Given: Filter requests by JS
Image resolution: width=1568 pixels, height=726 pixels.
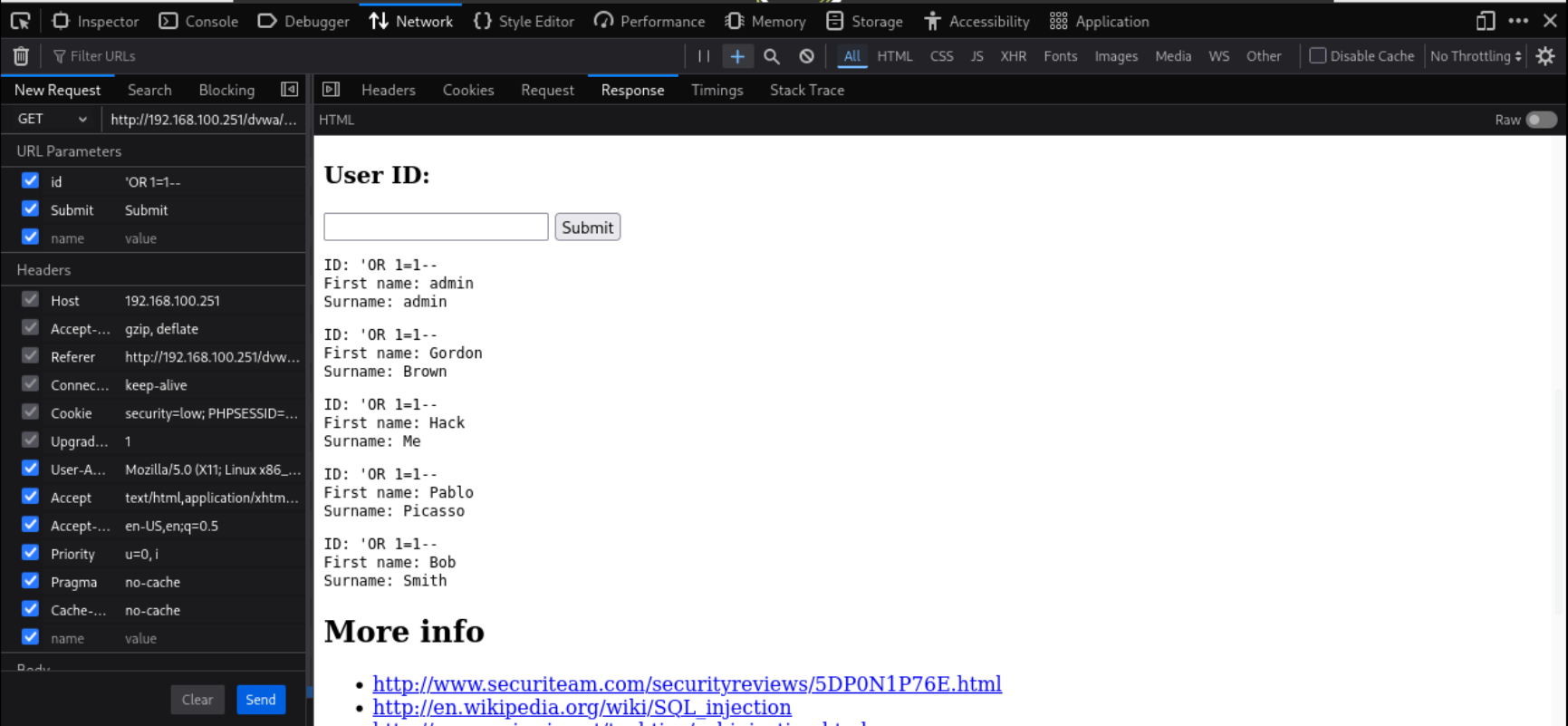Looking at the screenshot, I should pos(976,56).
